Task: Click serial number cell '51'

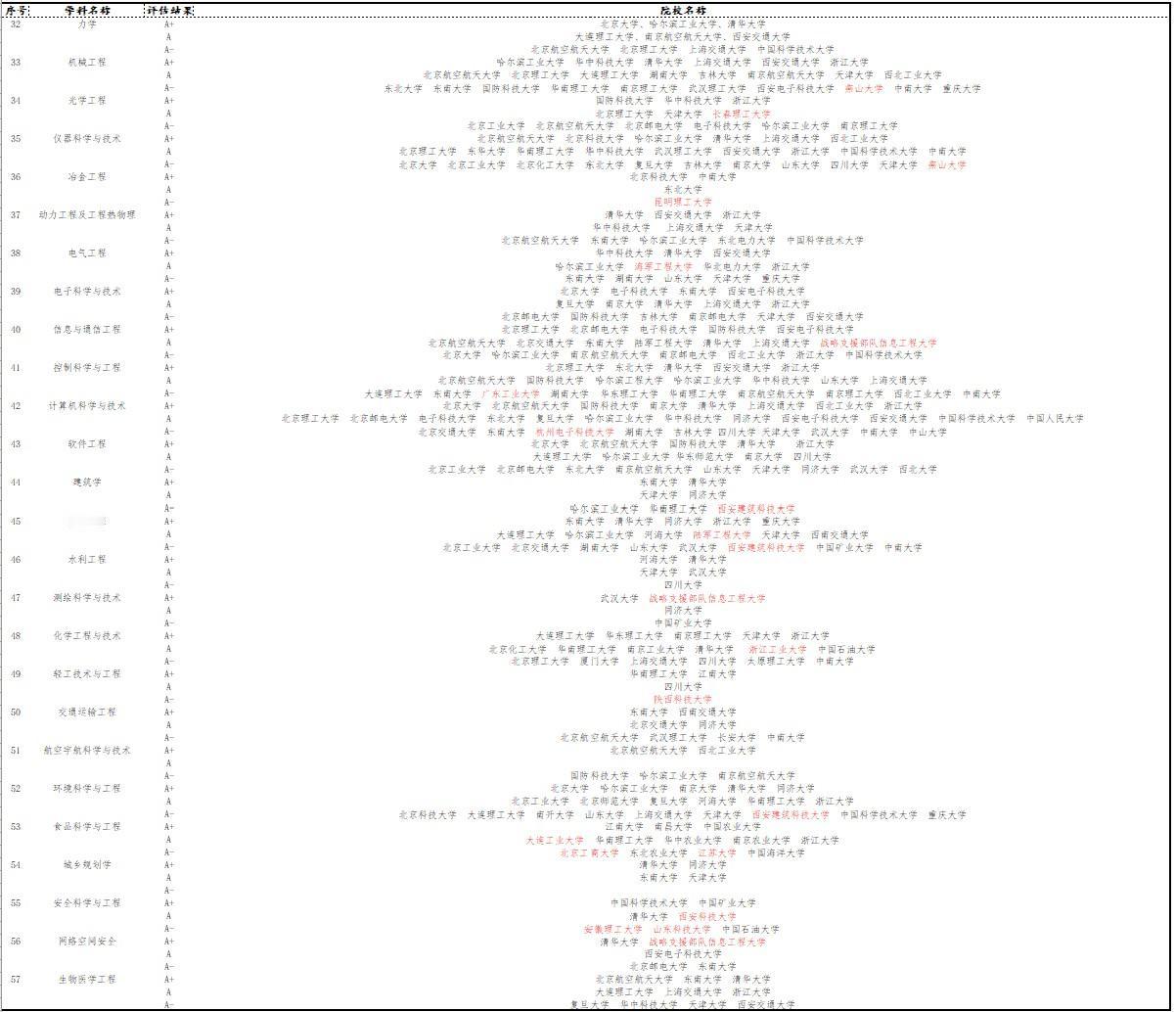Action: click(16, 750)
